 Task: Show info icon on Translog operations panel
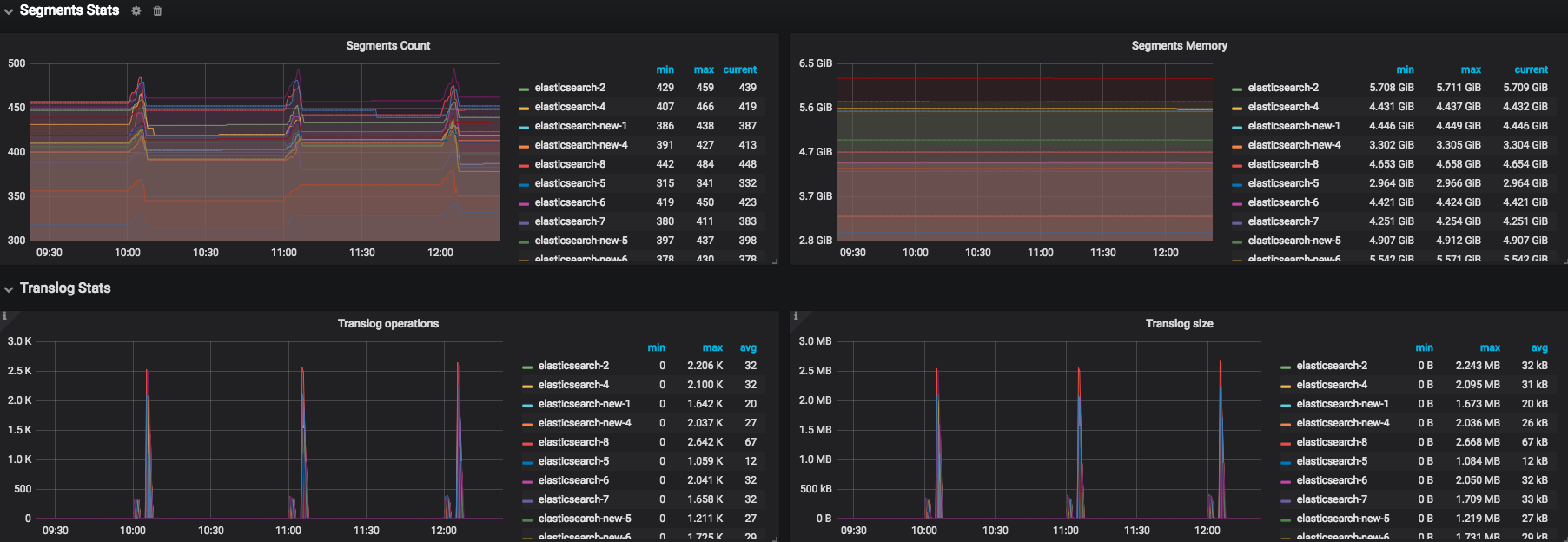(4, 316)
